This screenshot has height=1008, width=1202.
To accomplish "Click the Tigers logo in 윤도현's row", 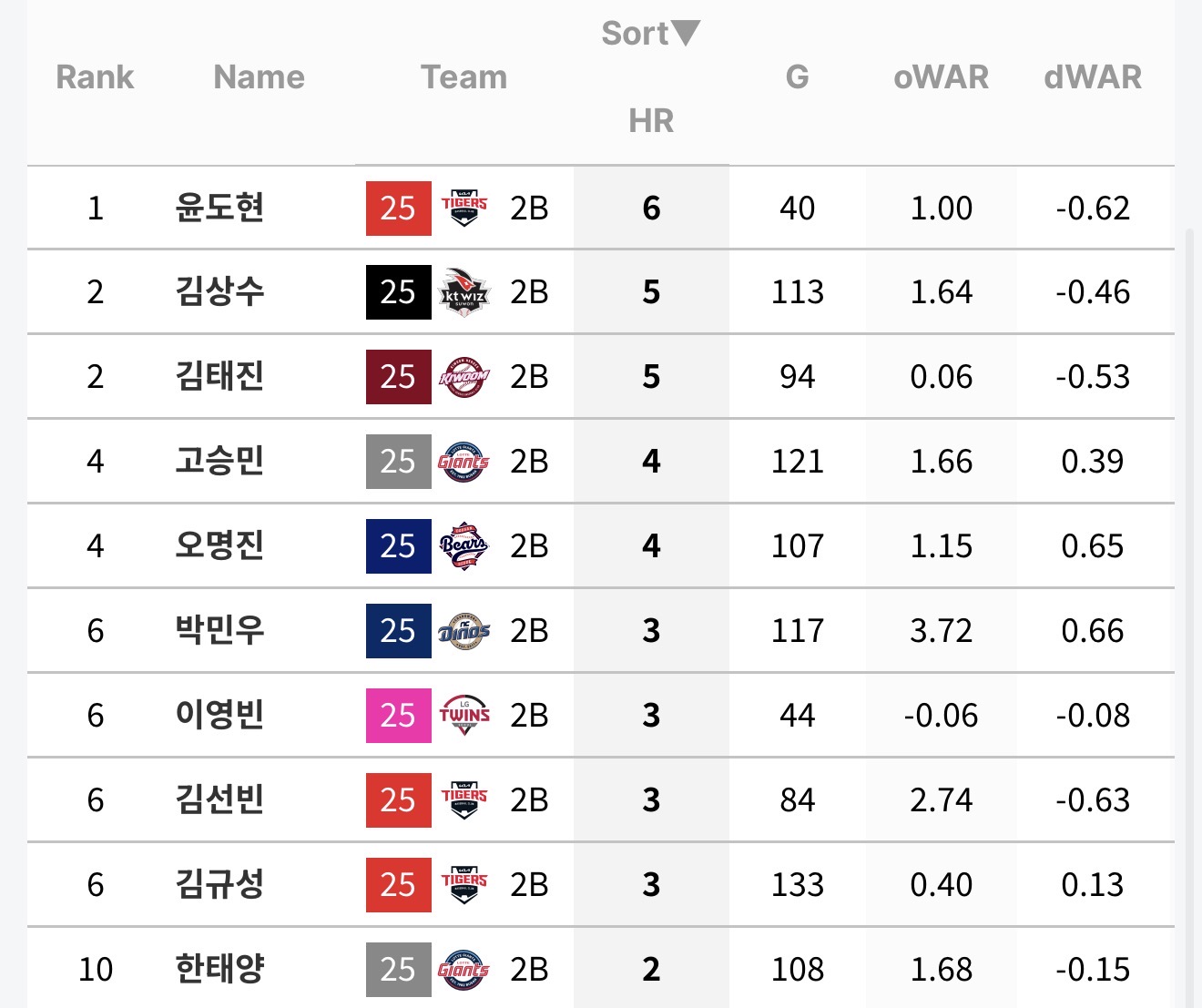I will 464,208.
